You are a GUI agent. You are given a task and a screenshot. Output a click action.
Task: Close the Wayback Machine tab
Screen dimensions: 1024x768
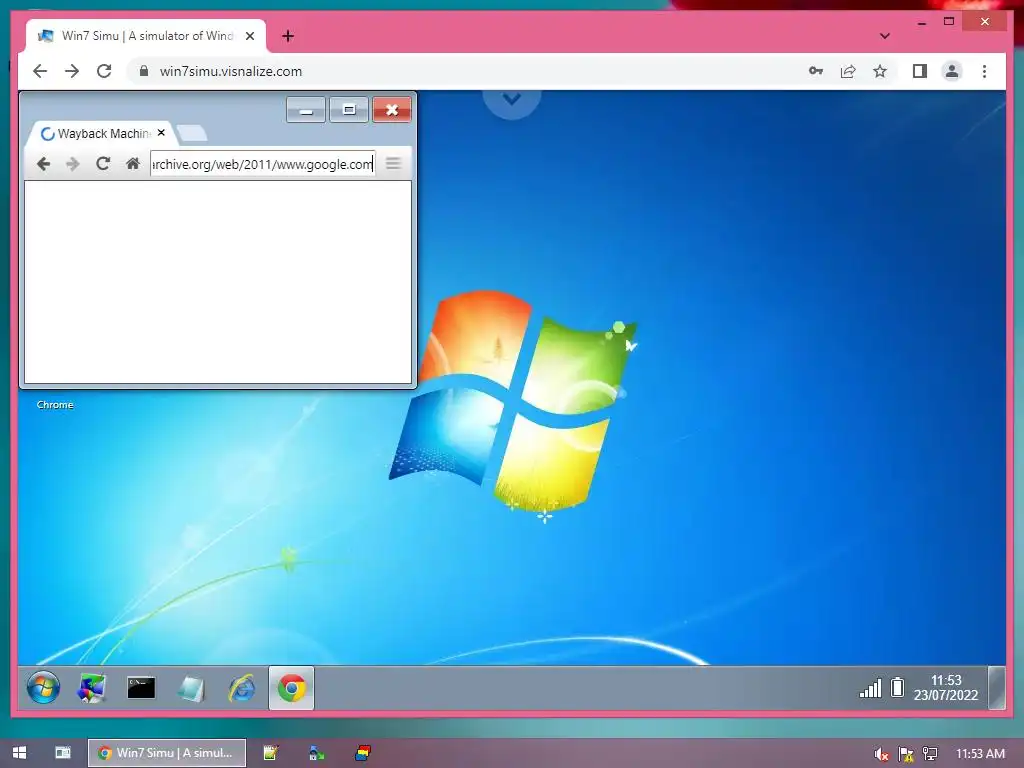[161, 133]
